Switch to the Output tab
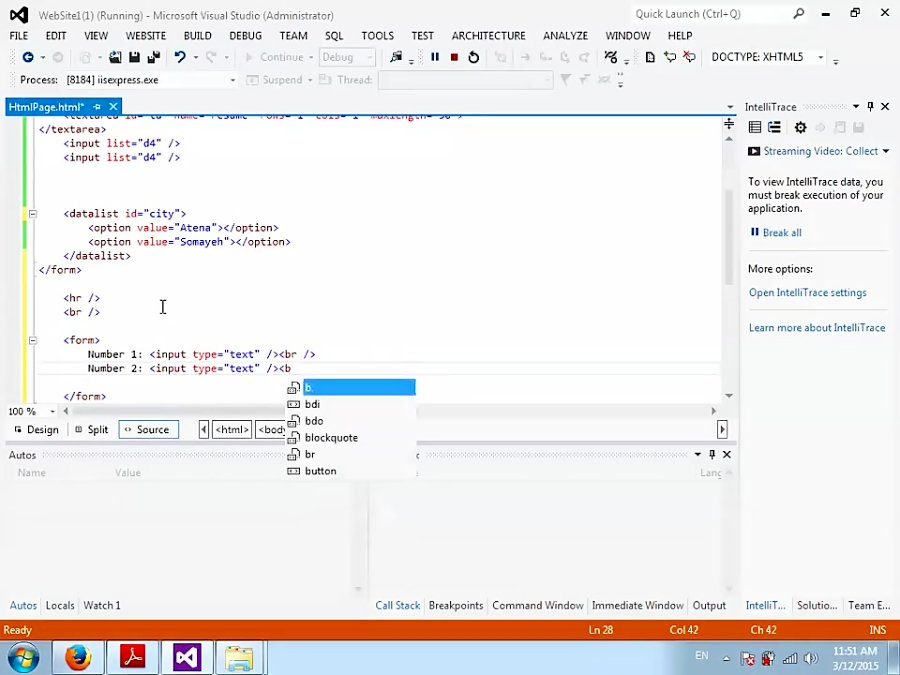900x675 pixels. click(x=709, y=606)
